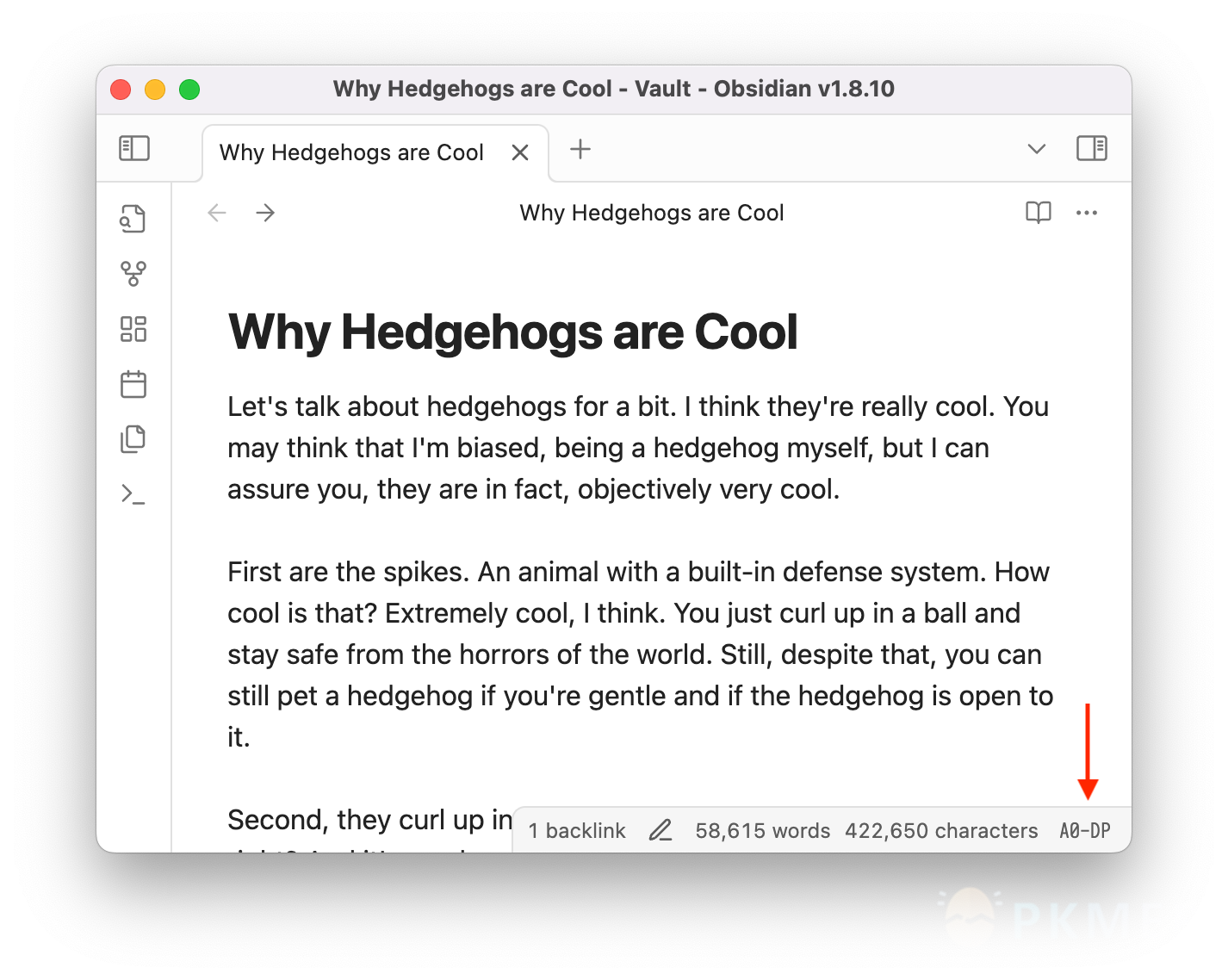The width and height of the screenshot is (1228, 980).
Task: Open today's daily note calendar icon
Action: pyautogui.click(x=133, y=384)
